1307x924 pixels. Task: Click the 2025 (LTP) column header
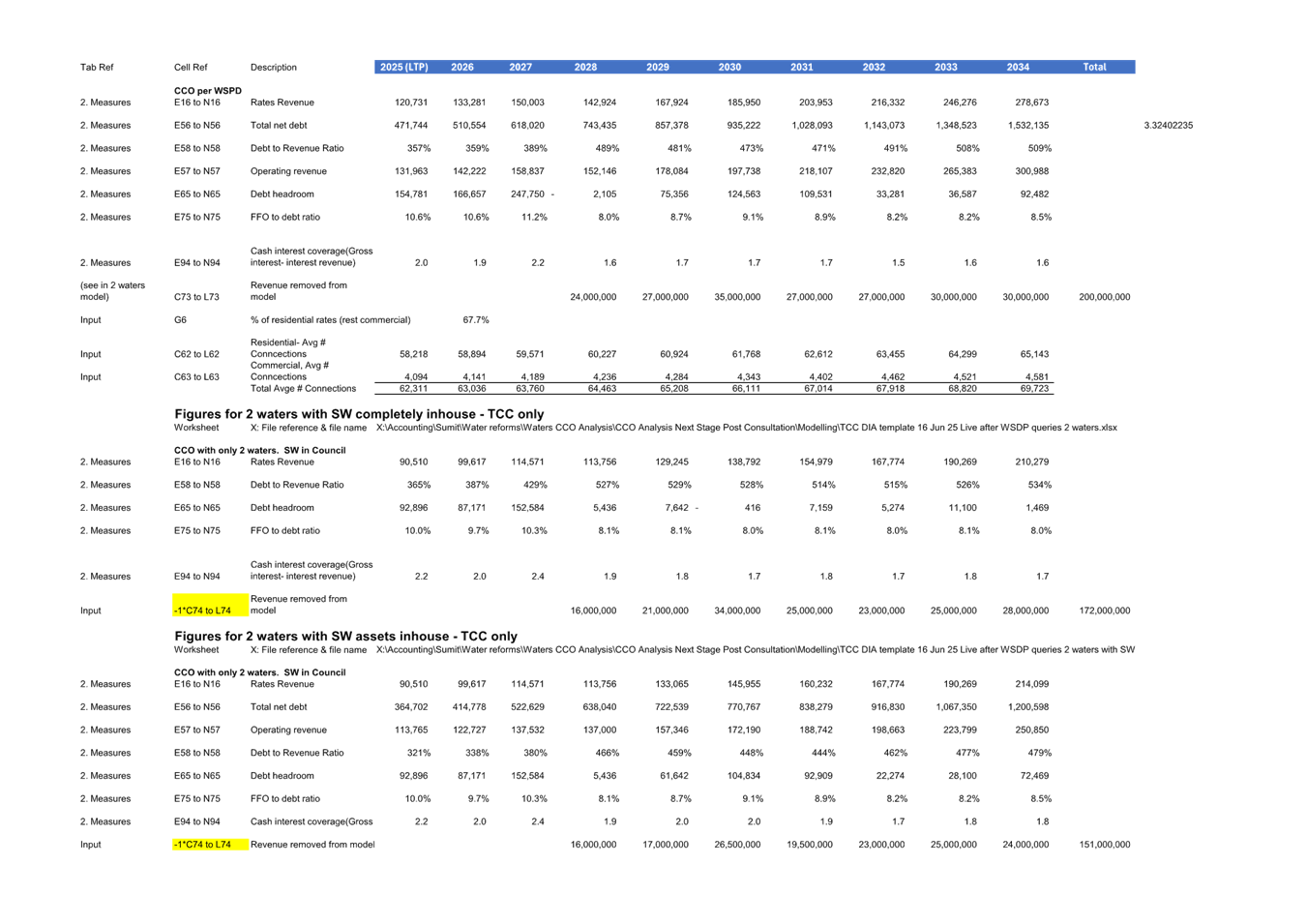[403, 67]
